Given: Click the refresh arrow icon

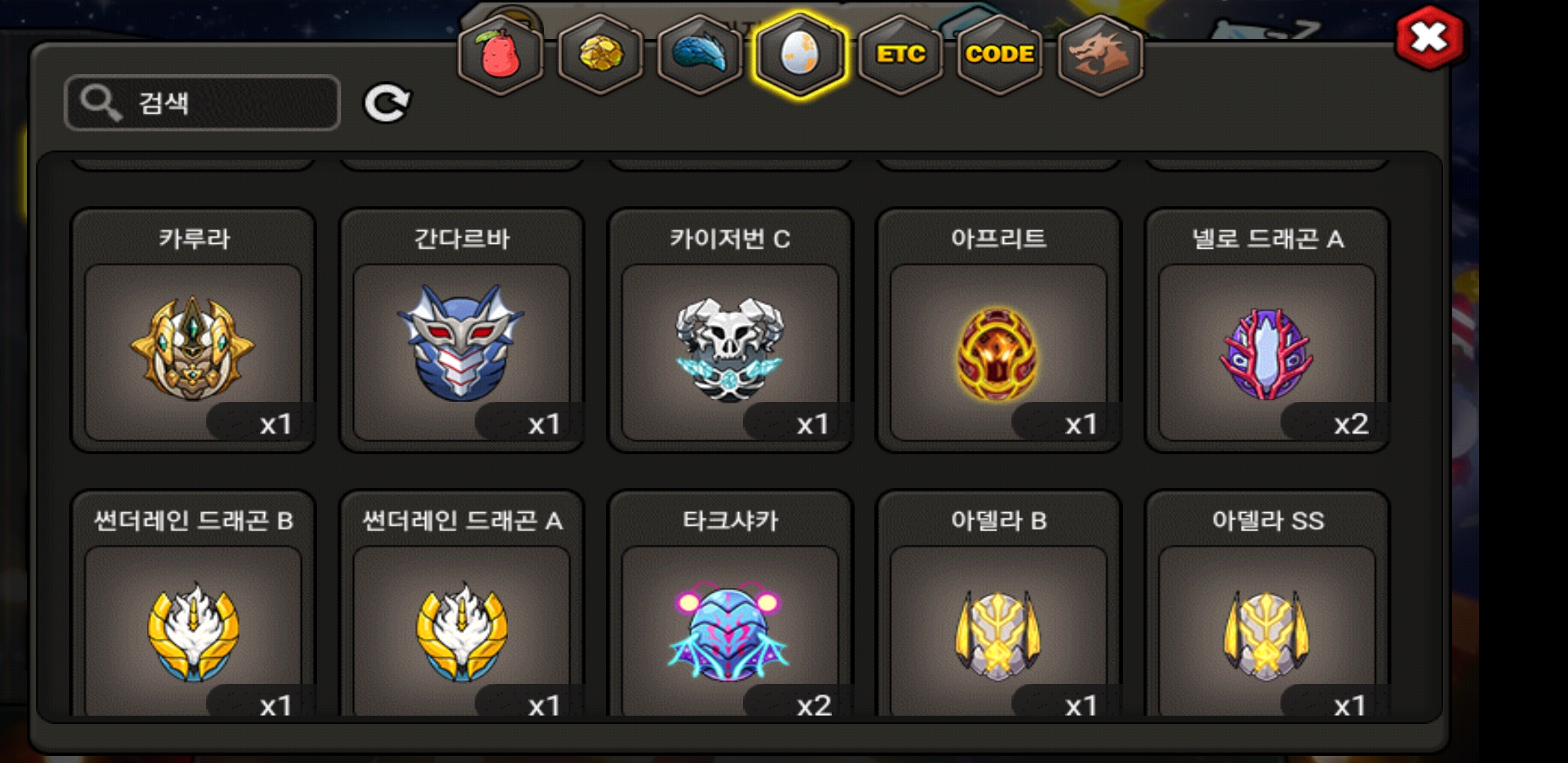Looking at the screenshot, I should click(x=386, y=104).
